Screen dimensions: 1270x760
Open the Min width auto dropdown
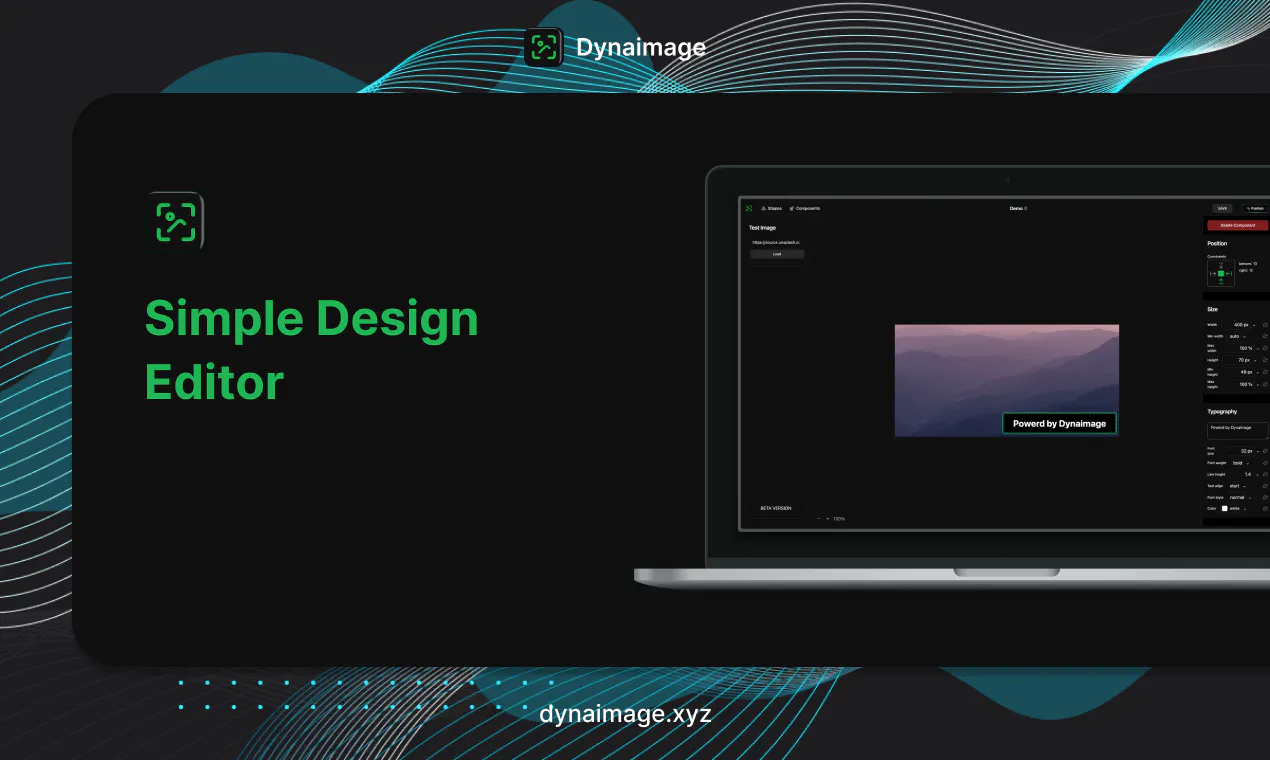tap(1238, 336)
